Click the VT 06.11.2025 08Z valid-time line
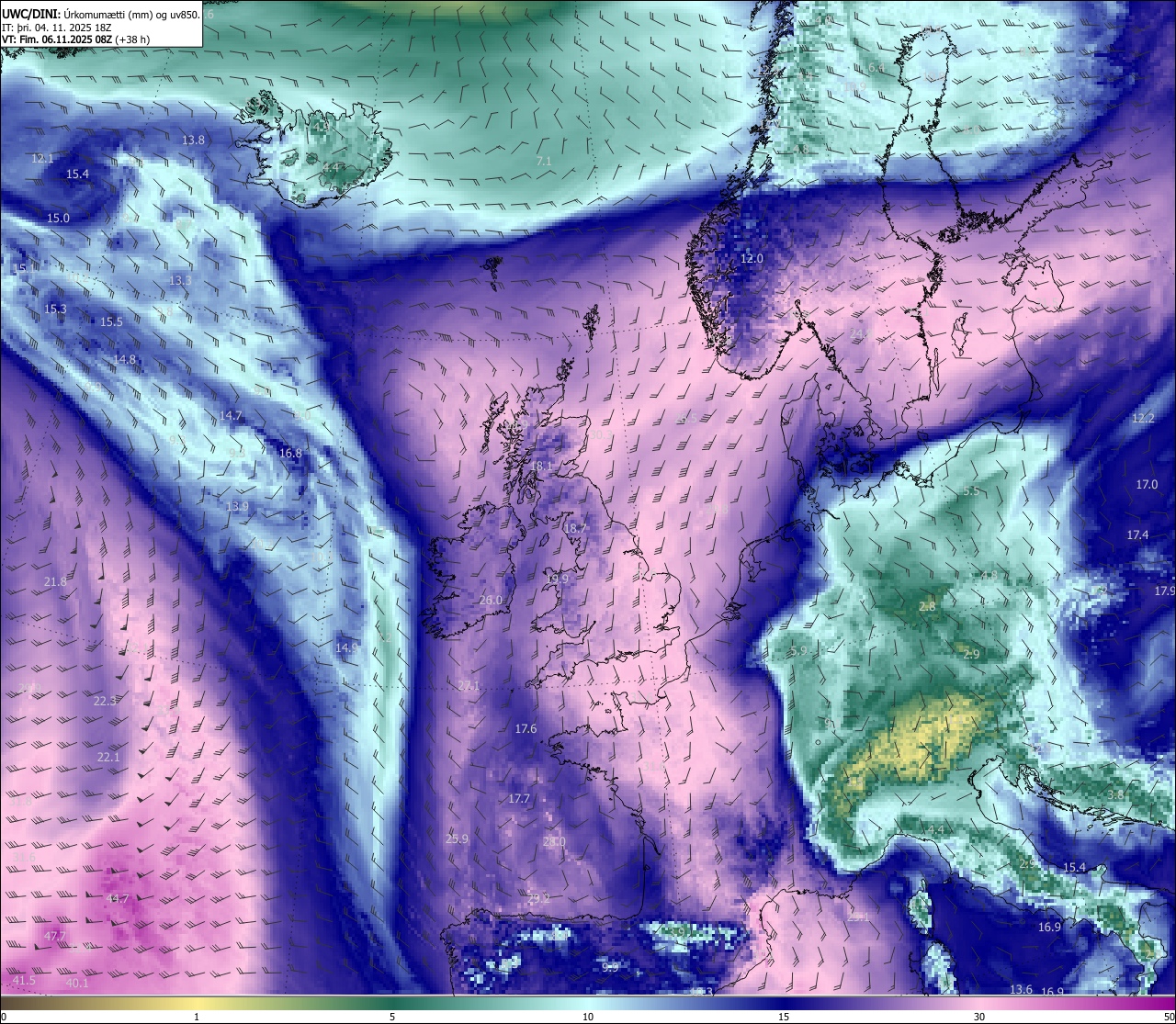Viewport: 1176px width, 1024px height. coord(75,39)
